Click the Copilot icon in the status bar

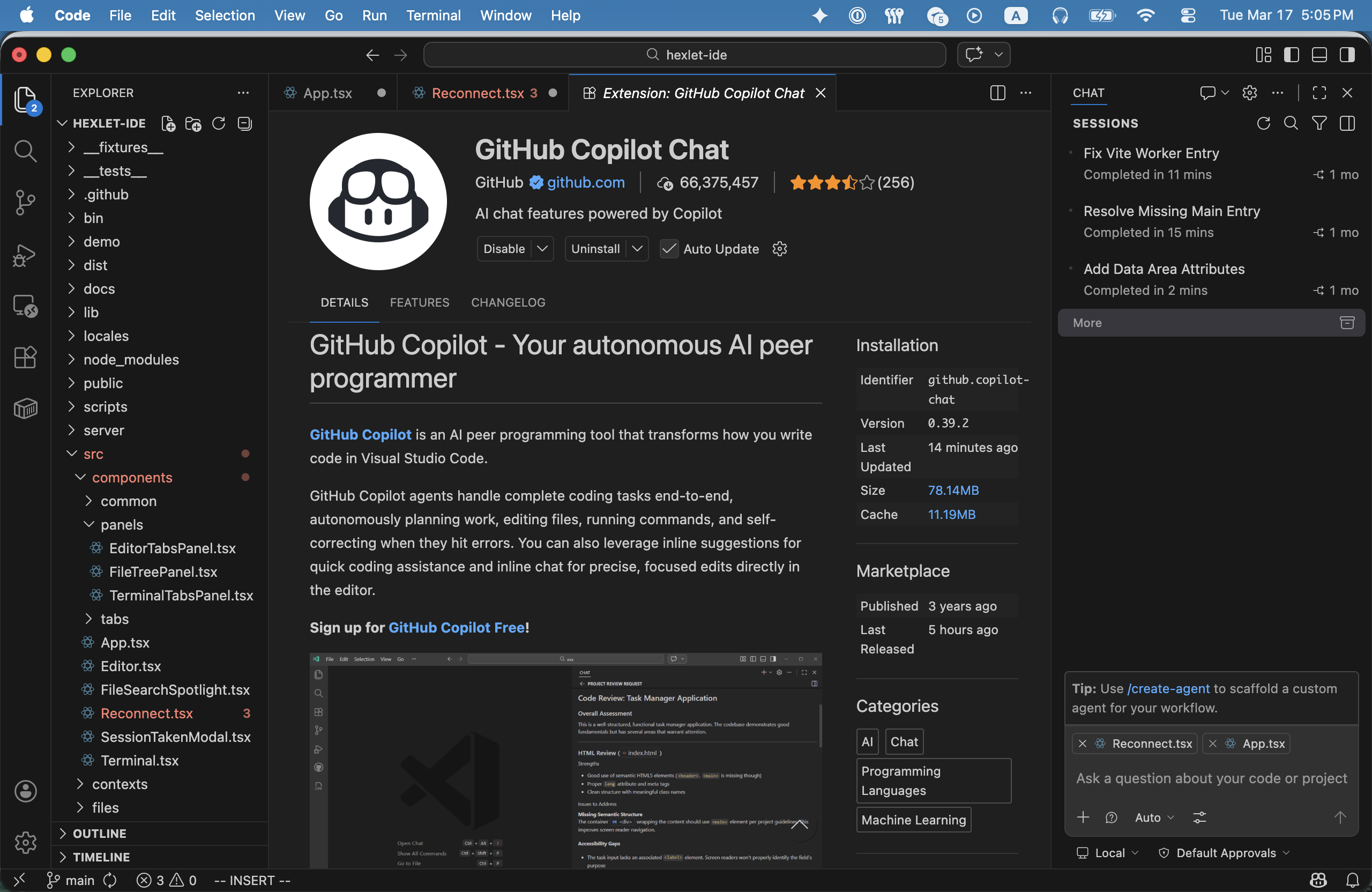tap(1318, 879)
